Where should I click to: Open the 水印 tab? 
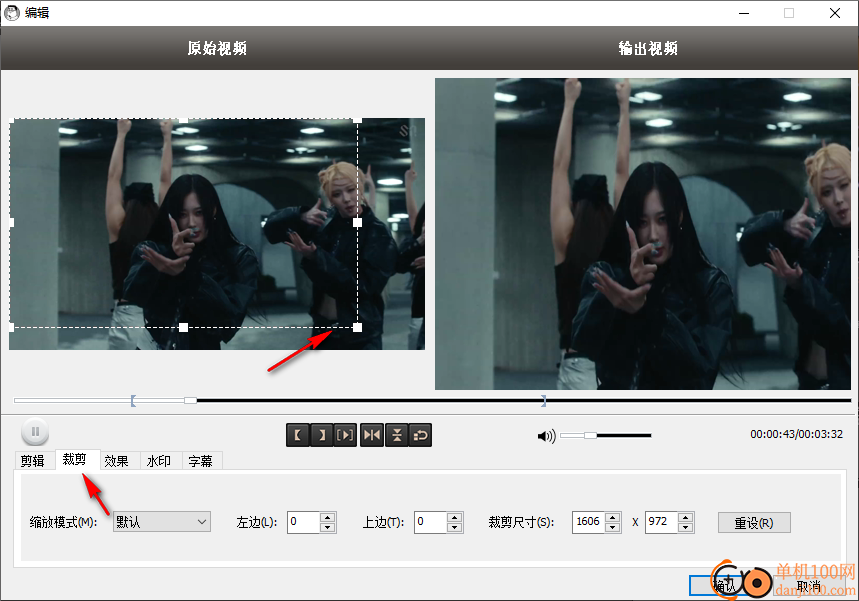(159, 461)
